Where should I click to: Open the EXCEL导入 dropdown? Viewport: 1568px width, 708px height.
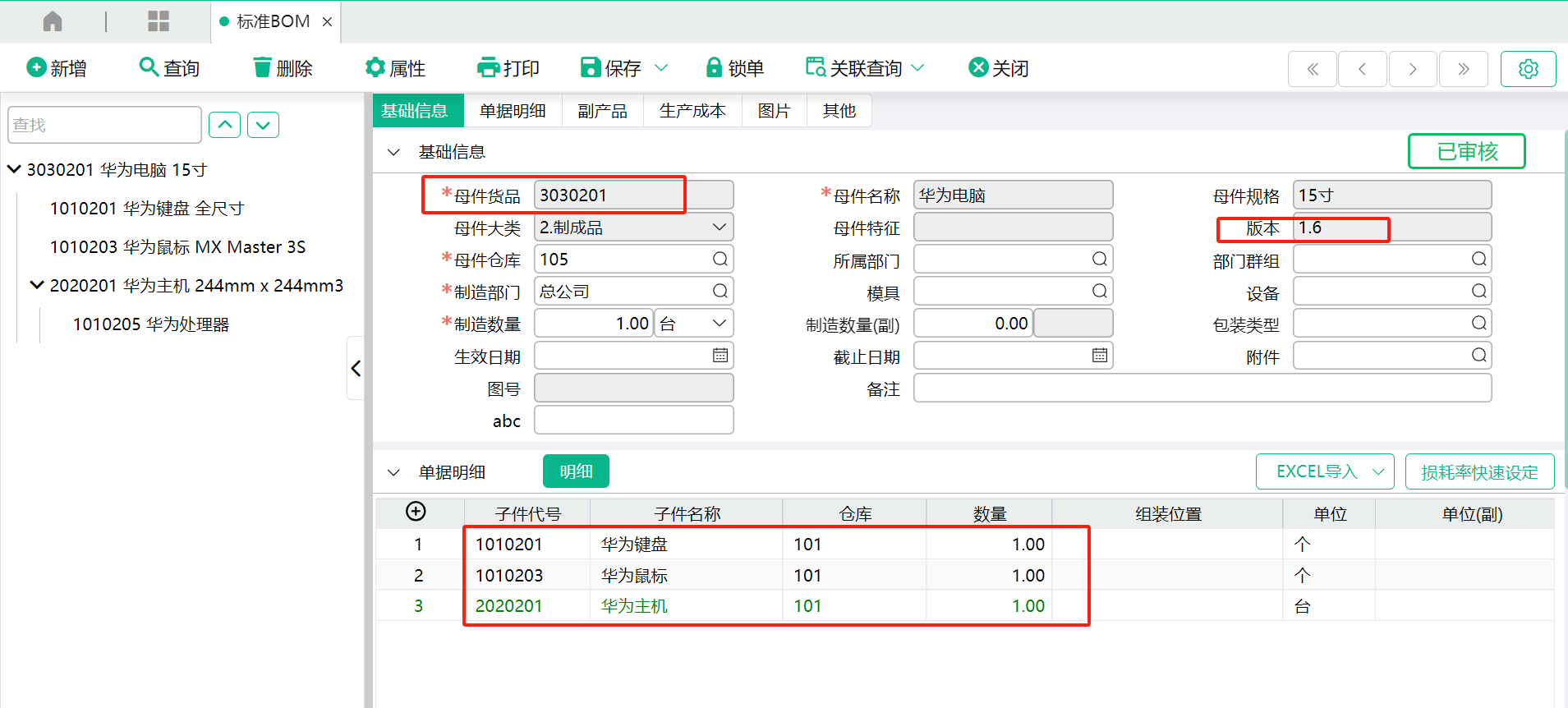(1324, 471)
